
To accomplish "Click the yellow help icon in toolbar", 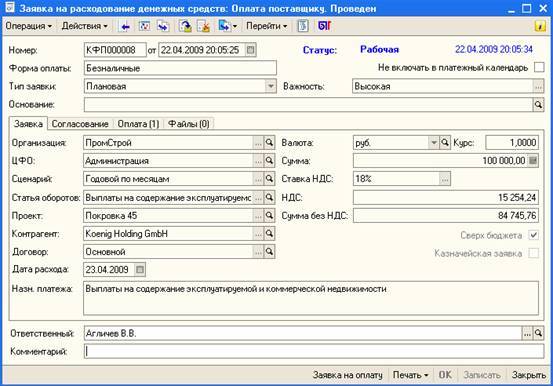I will (540, 26).
